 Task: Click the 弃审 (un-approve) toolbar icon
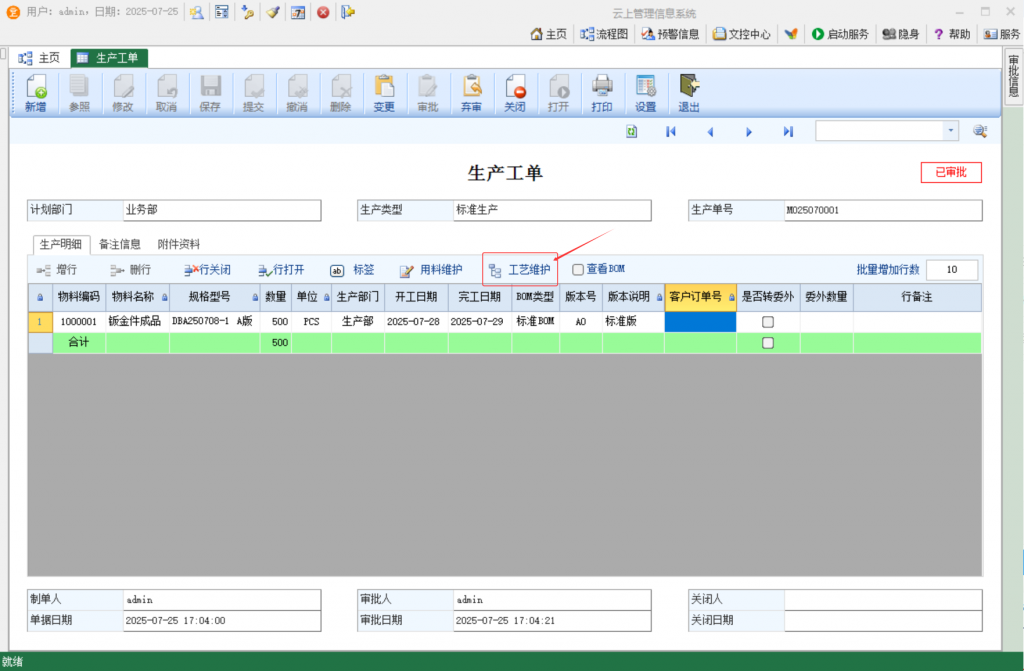coord(472,93)
